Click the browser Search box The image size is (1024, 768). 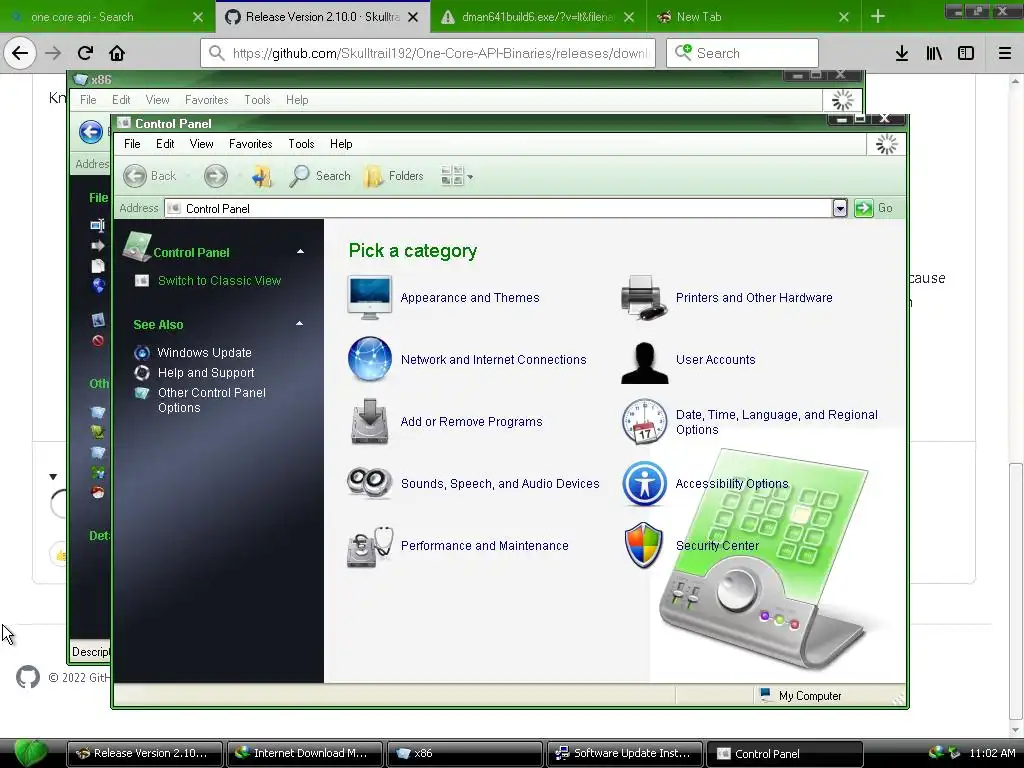(x=743, y=53)
